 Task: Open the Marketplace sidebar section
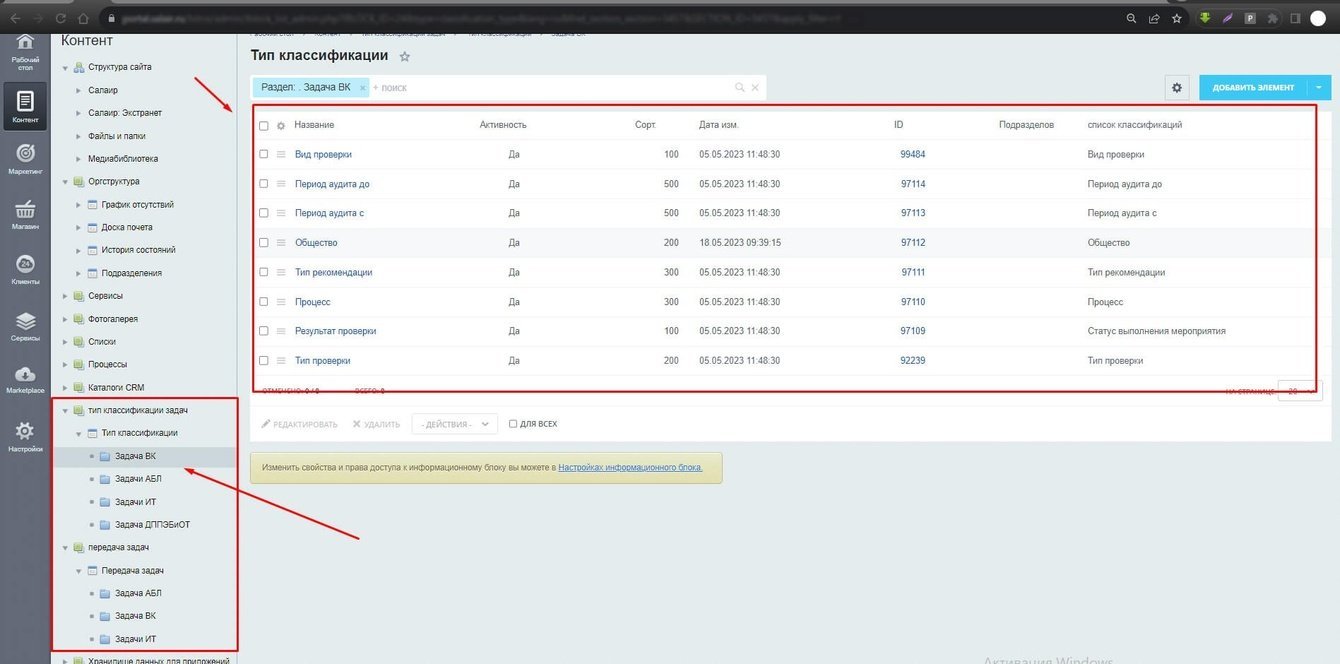[25, 379]
